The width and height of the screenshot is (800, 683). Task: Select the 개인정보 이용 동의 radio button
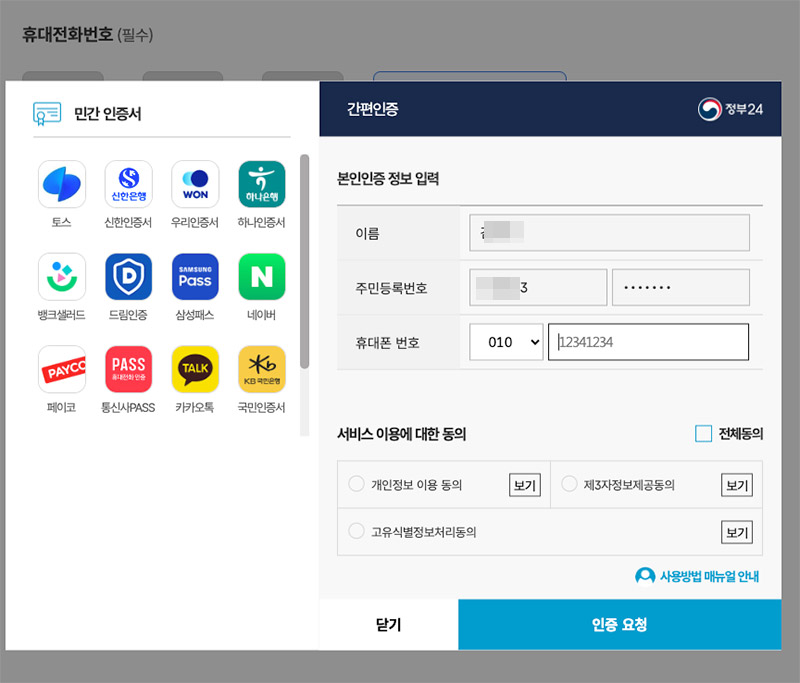coord(356,484)
